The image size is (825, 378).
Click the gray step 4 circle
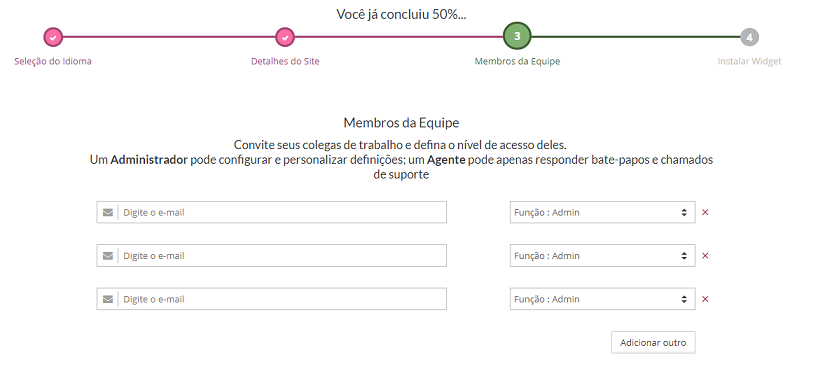pos(749,37)
